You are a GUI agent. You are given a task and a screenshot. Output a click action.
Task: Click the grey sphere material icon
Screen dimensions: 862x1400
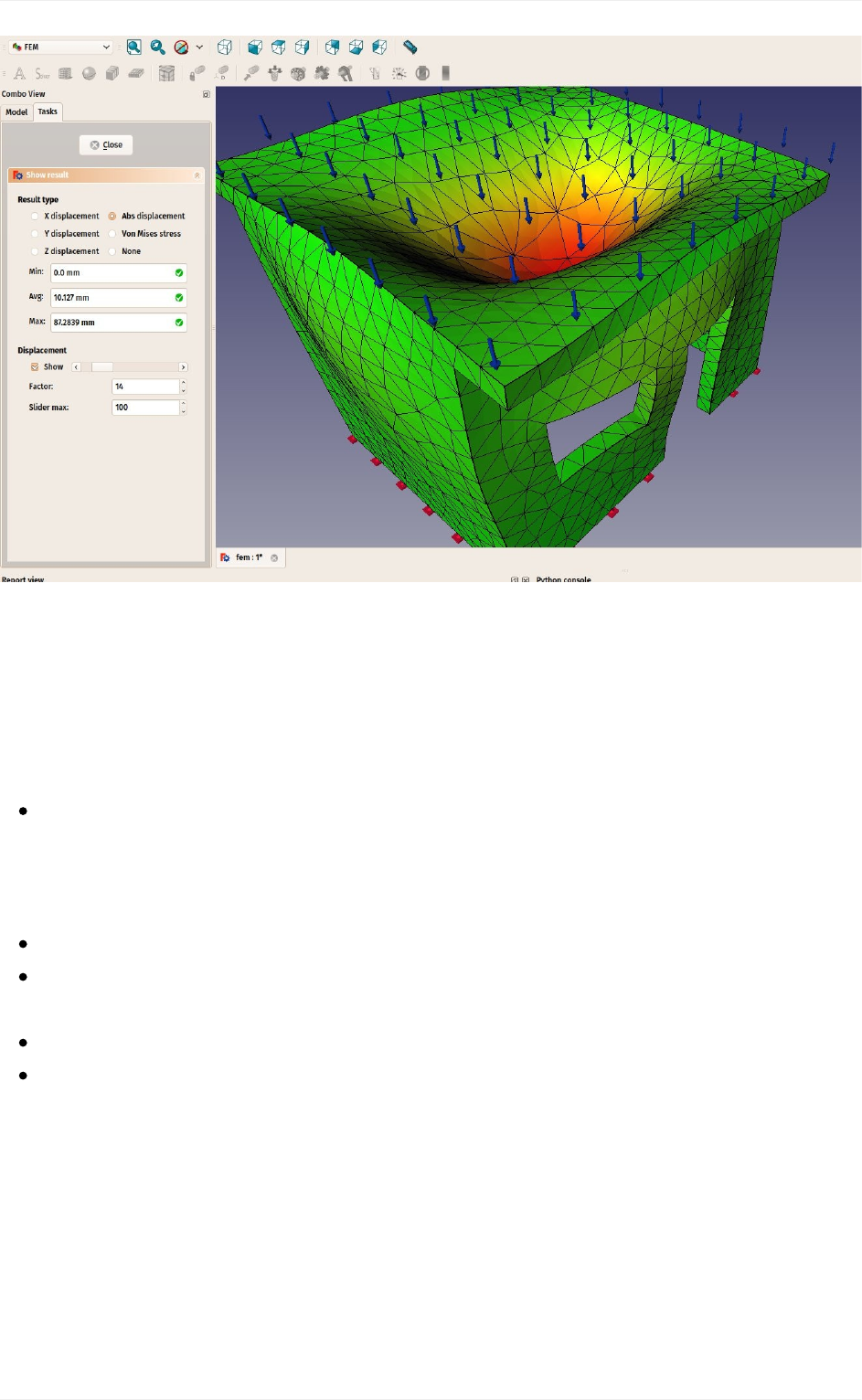pos(89,73)
